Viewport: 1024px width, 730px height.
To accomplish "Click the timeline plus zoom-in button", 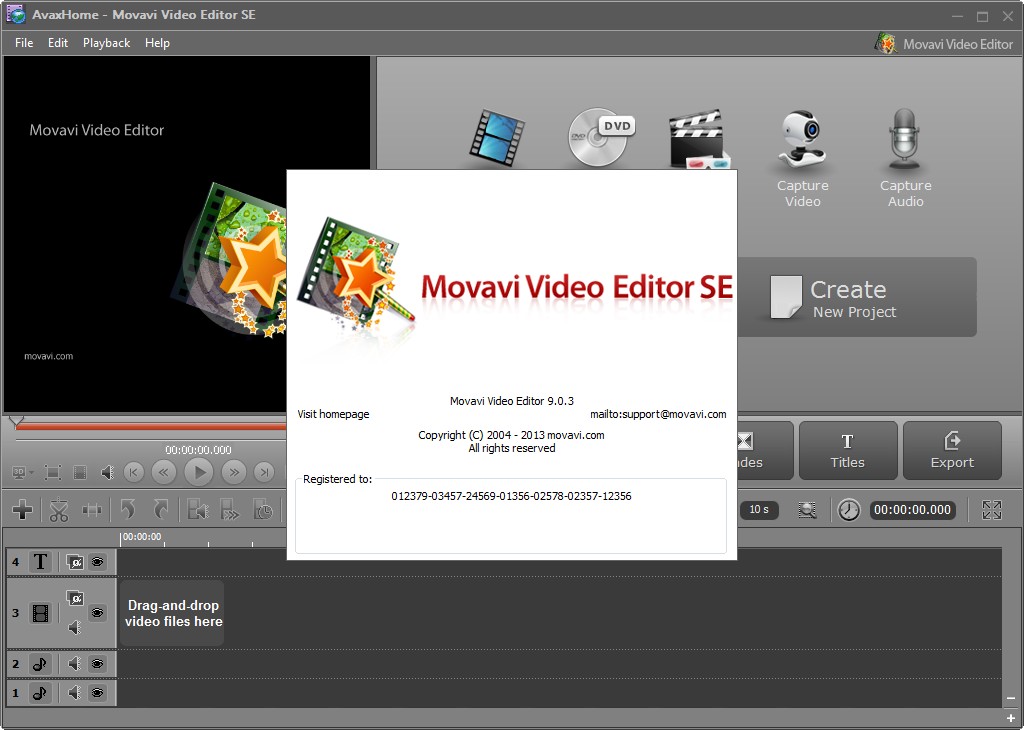I will 1011,718.
